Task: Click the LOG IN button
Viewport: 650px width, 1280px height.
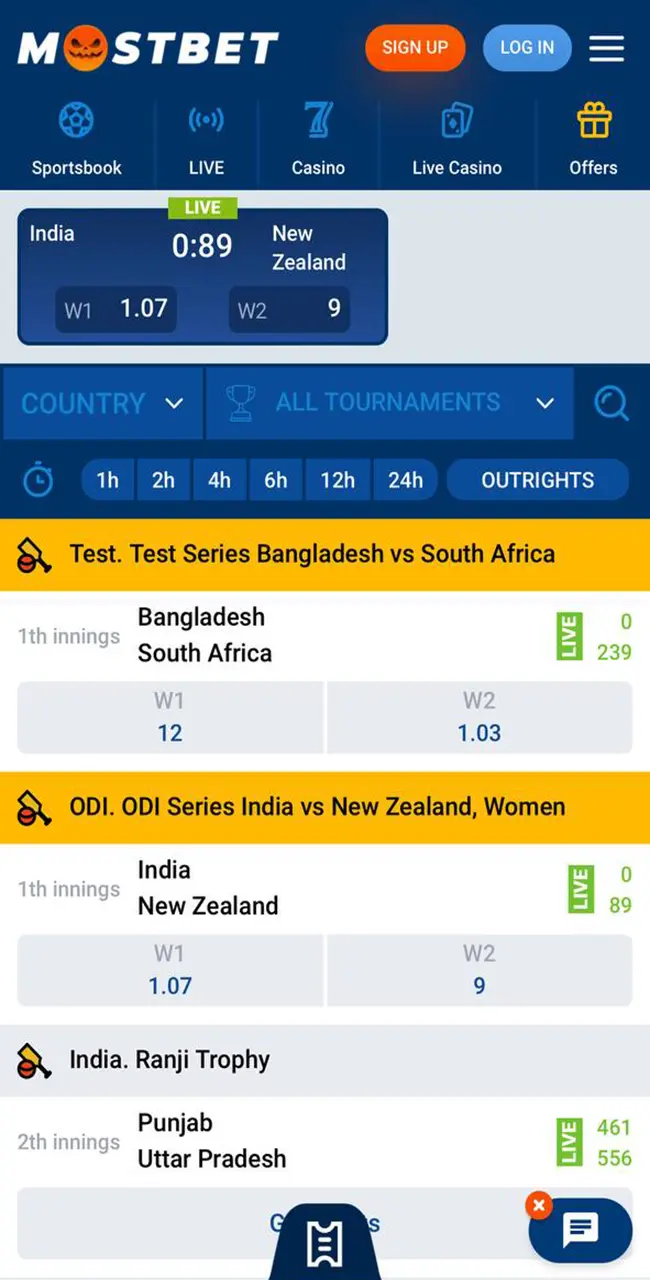Action: [527, 47]
